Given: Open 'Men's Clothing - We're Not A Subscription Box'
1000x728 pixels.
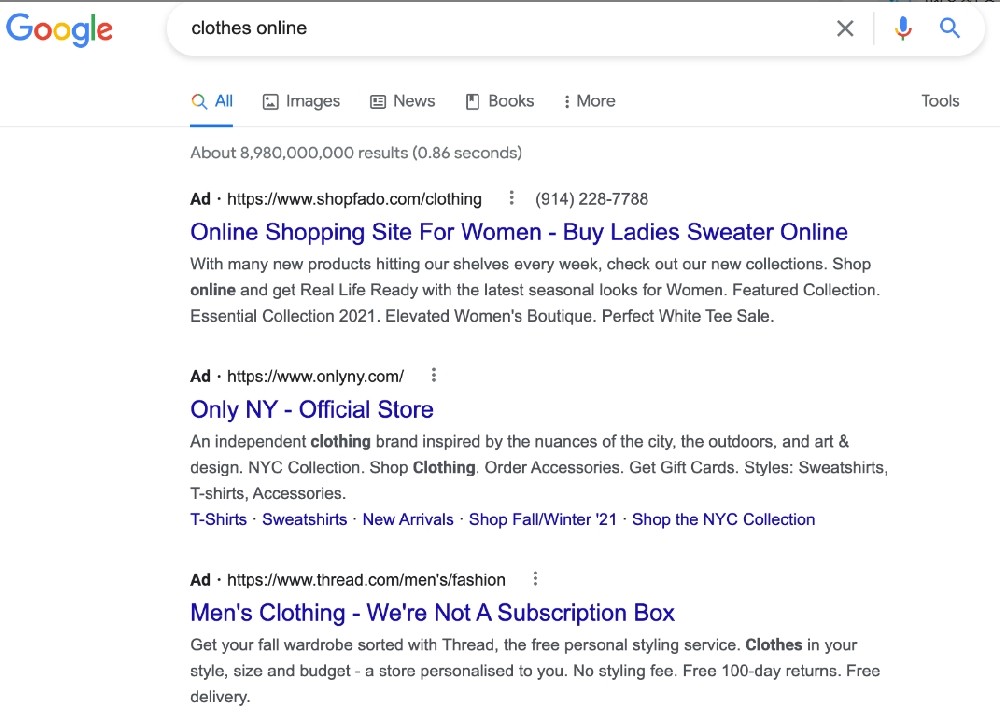Looking at the screenshot, I should (x=432, y=613).
